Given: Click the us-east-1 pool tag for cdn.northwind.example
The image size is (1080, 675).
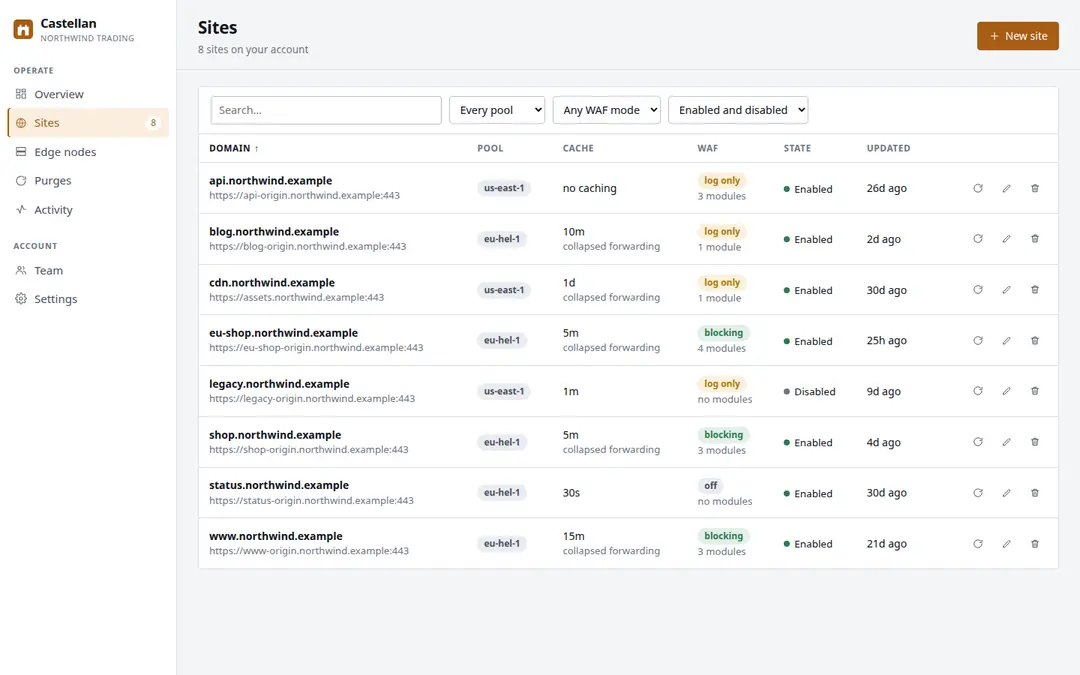Looking at the screenshot, I should 503,290.
